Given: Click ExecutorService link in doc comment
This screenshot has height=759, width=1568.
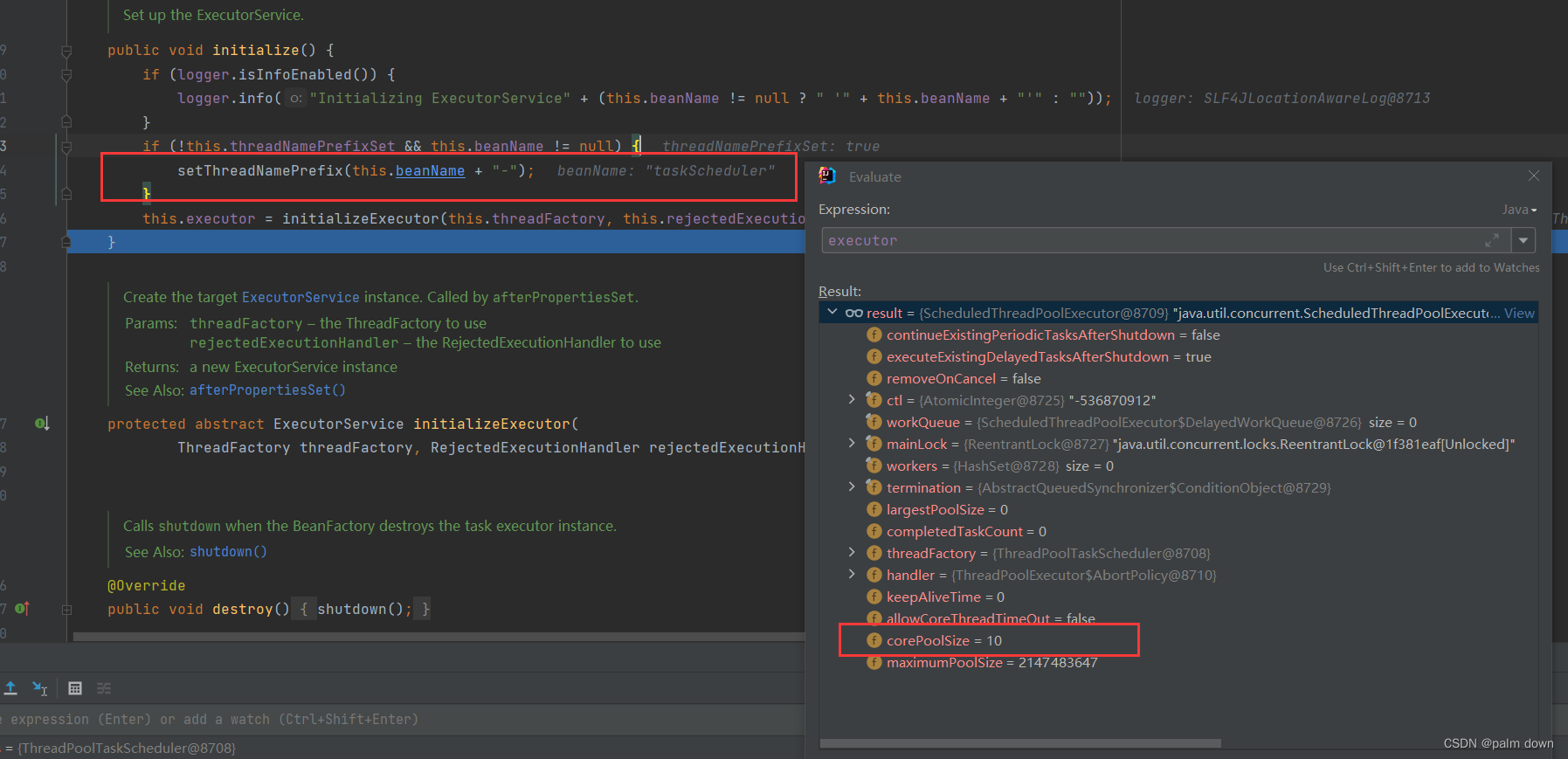Looking at the screenshot, I should [x=300, y=297].
